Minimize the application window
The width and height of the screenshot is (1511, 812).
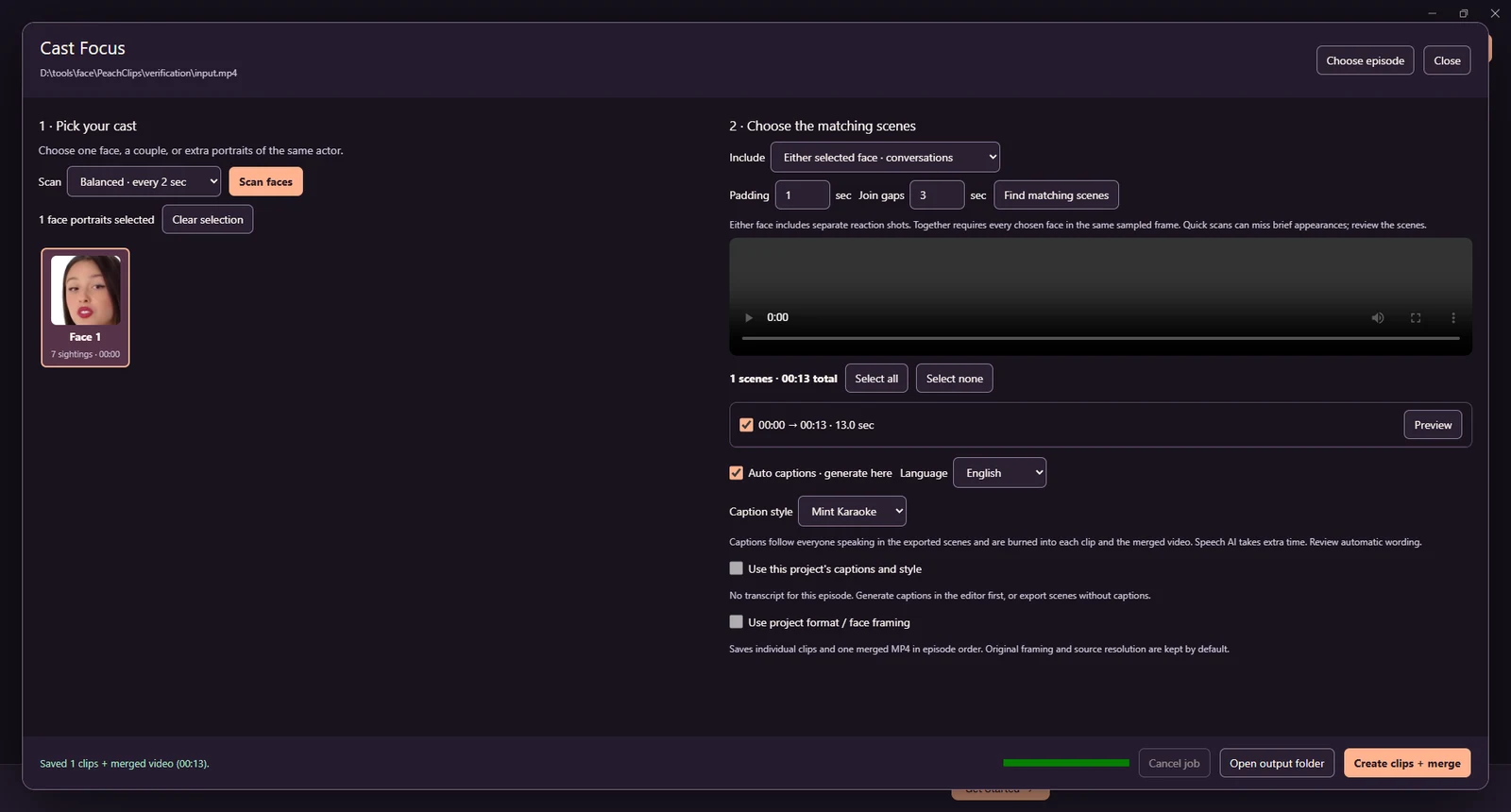click(x=1433, y=13)
